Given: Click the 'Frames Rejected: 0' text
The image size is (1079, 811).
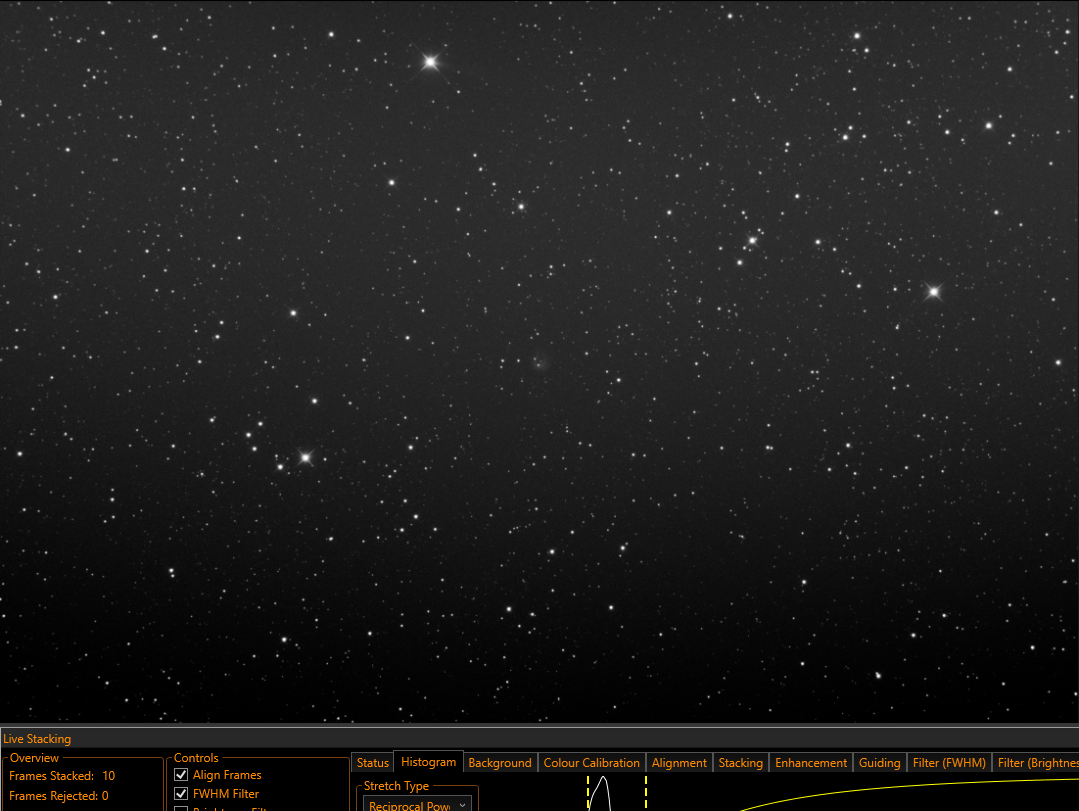Looking at the screenshot, I should pos(58,796).
